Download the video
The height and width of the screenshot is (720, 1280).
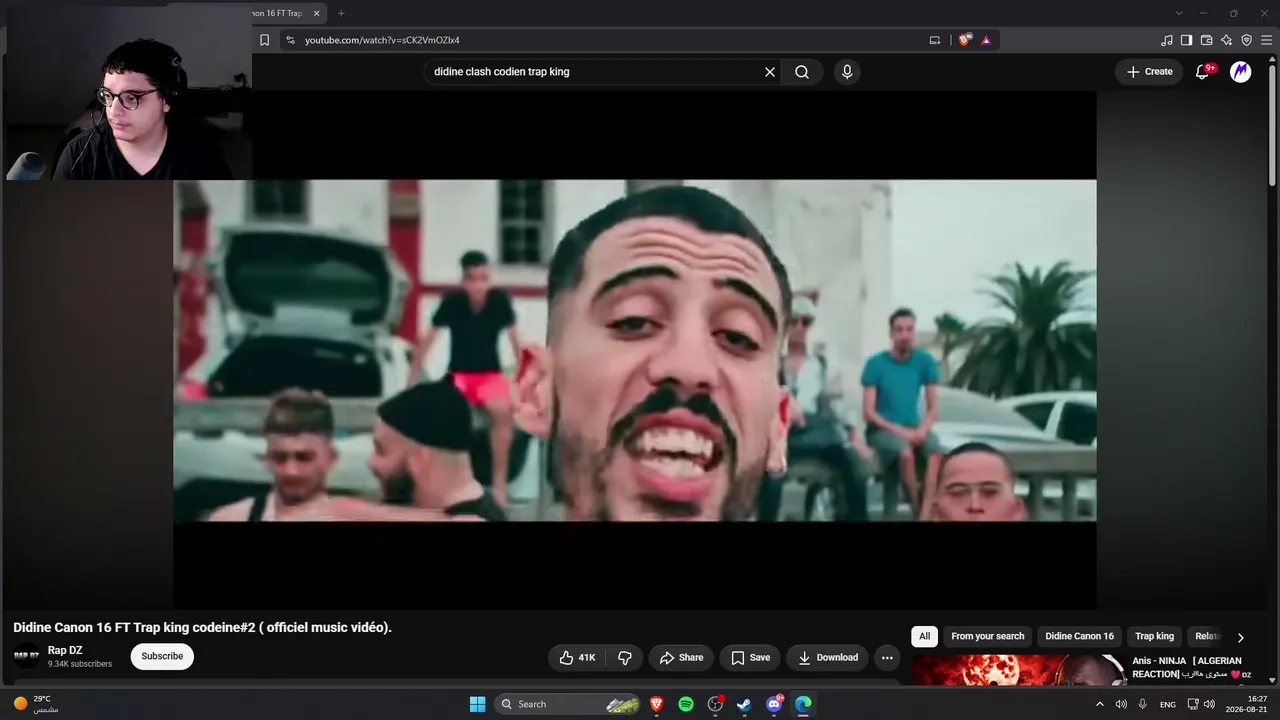tap(827, 657)
